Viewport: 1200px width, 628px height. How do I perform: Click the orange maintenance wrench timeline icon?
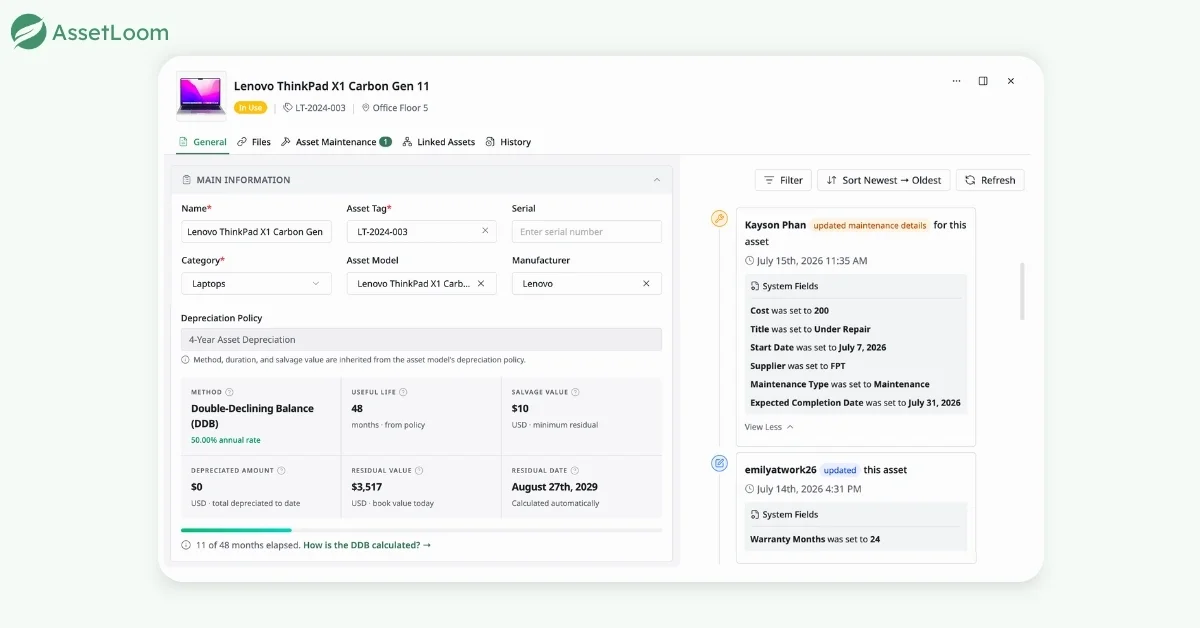coord(719,218)
